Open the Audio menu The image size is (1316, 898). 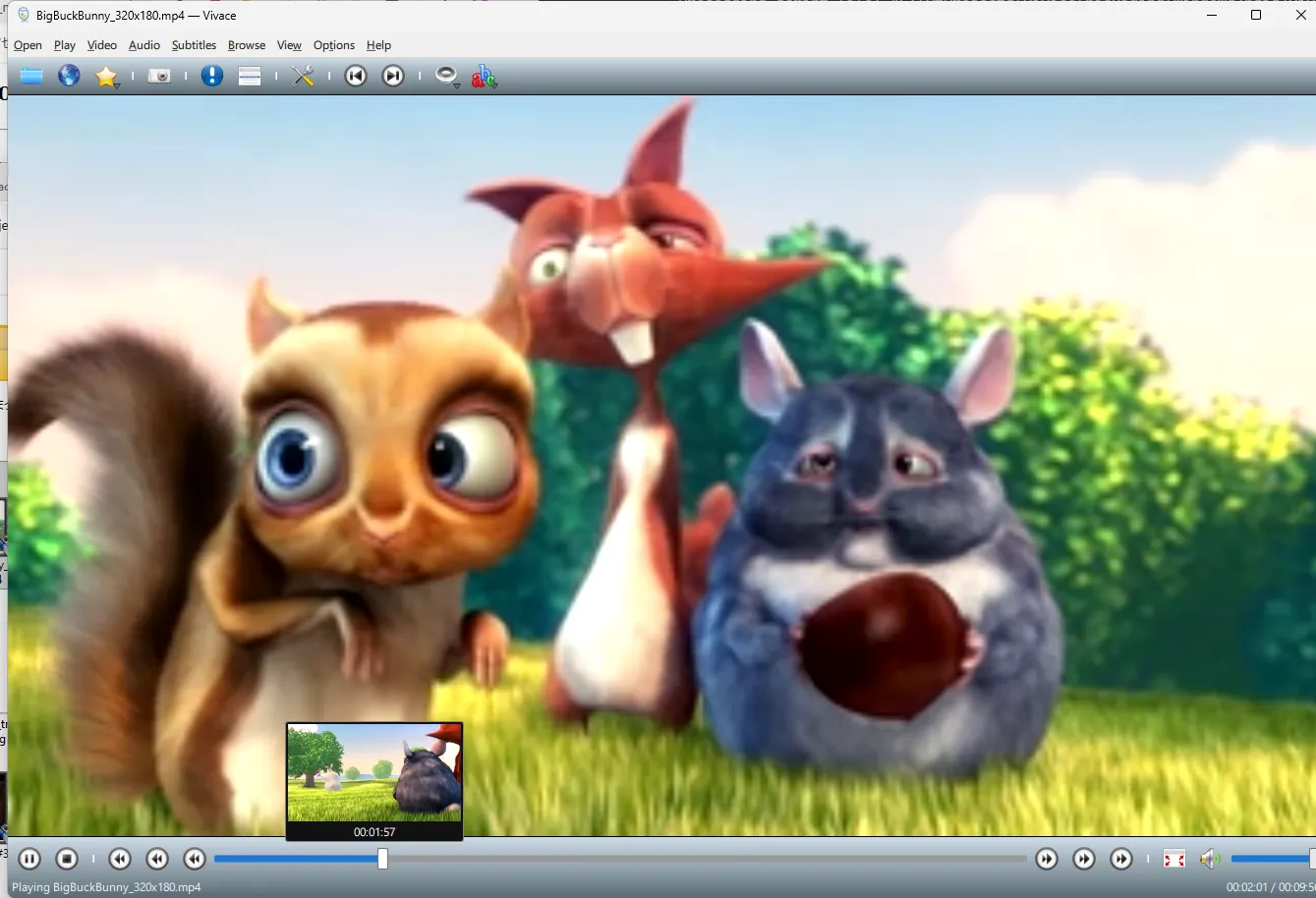click(x=144, y=45)
